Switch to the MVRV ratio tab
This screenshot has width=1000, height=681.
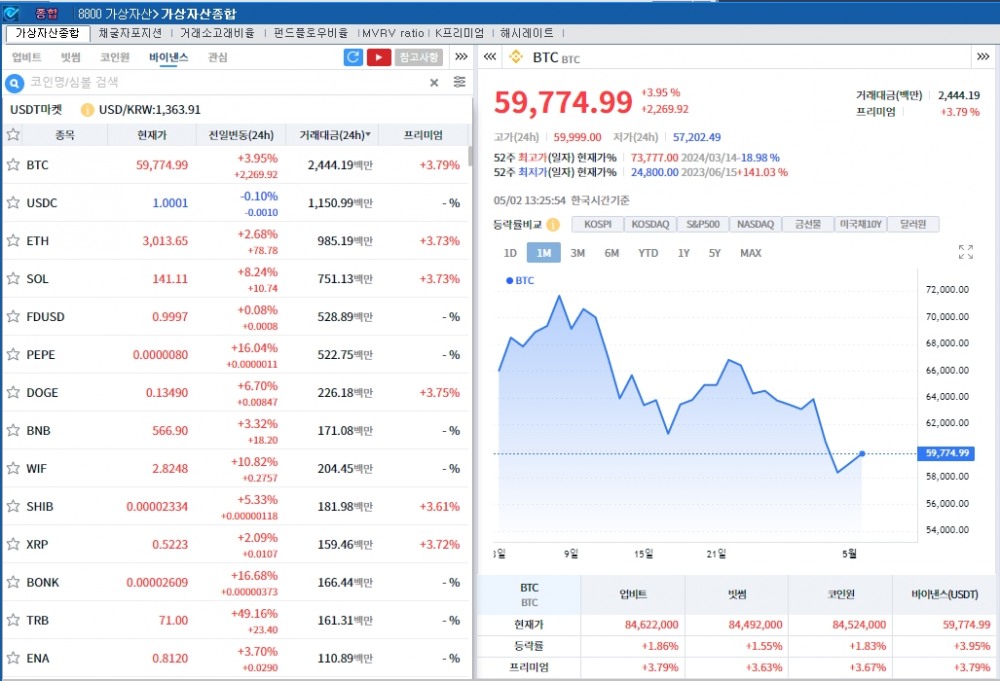tap(394, 32)
